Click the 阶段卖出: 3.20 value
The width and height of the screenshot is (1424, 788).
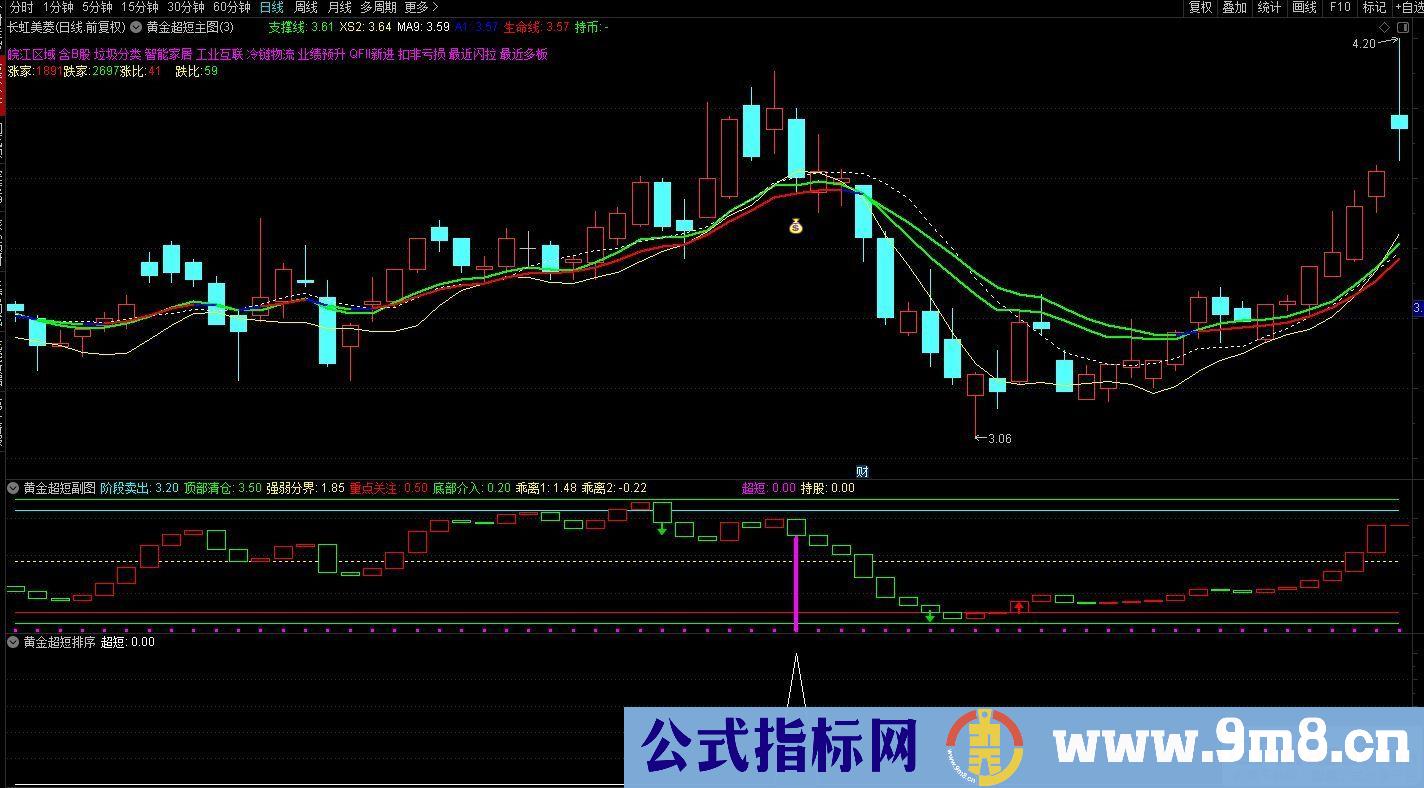pyautogui.click(x=140, y=488)
